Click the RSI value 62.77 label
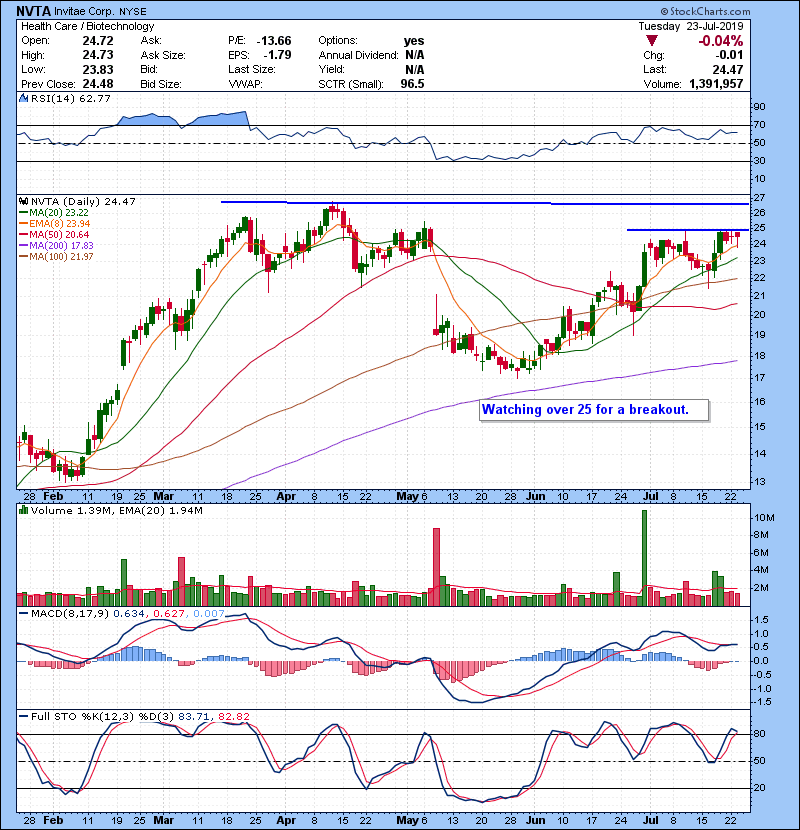Viewport: 800px width, 830px height. pos(93,98)
